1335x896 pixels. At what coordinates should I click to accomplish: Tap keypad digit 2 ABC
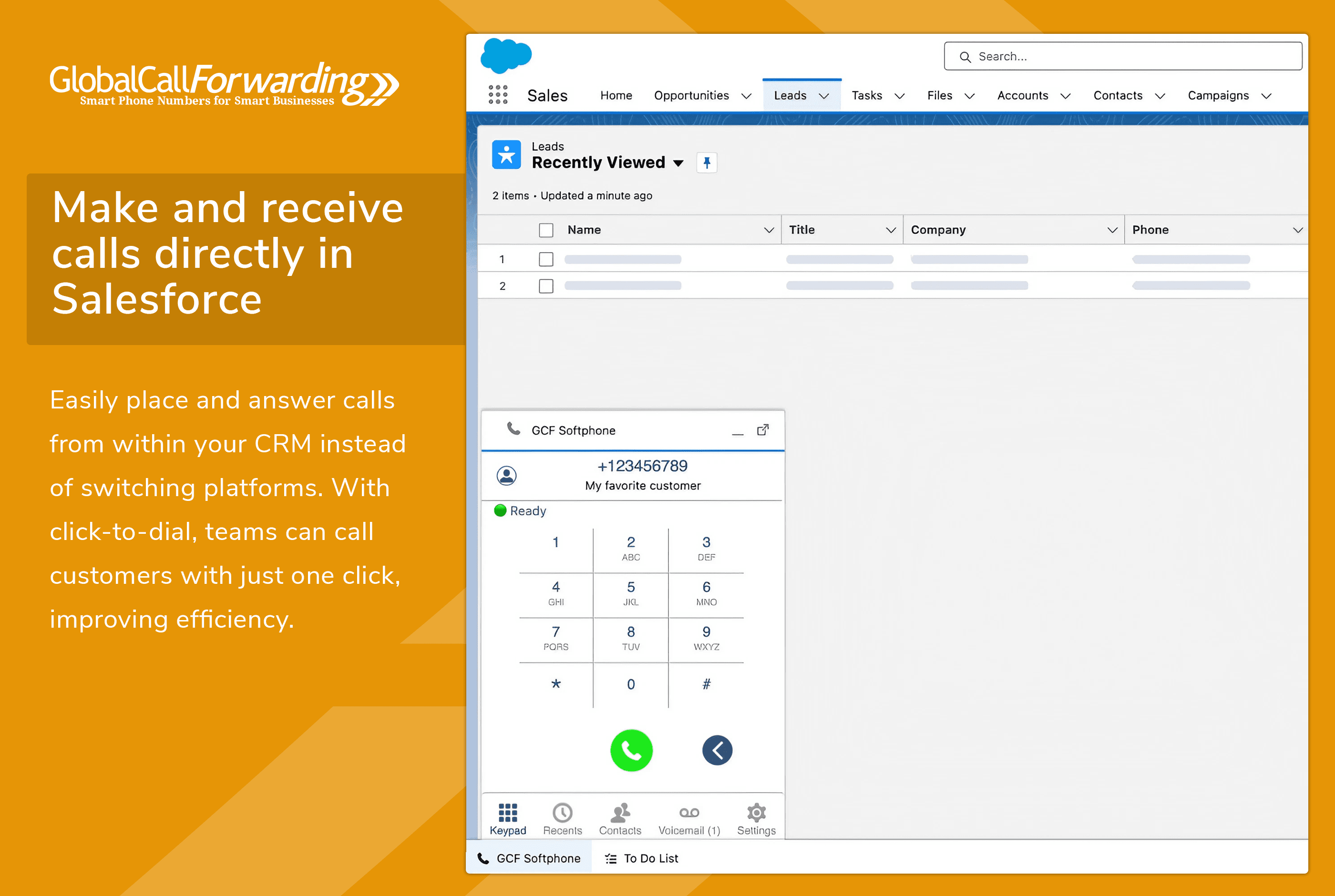click(x=631, y=548)
